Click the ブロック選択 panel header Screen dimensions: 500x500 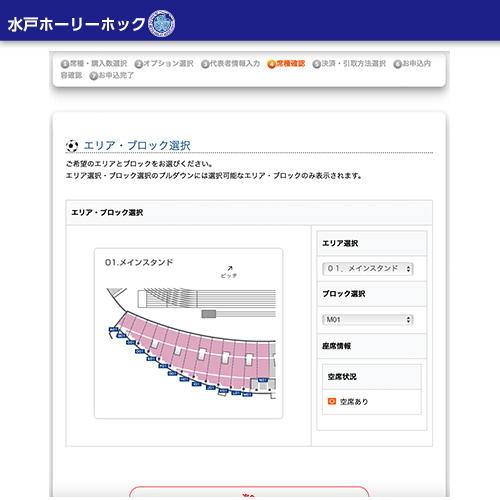click(372, 294)
